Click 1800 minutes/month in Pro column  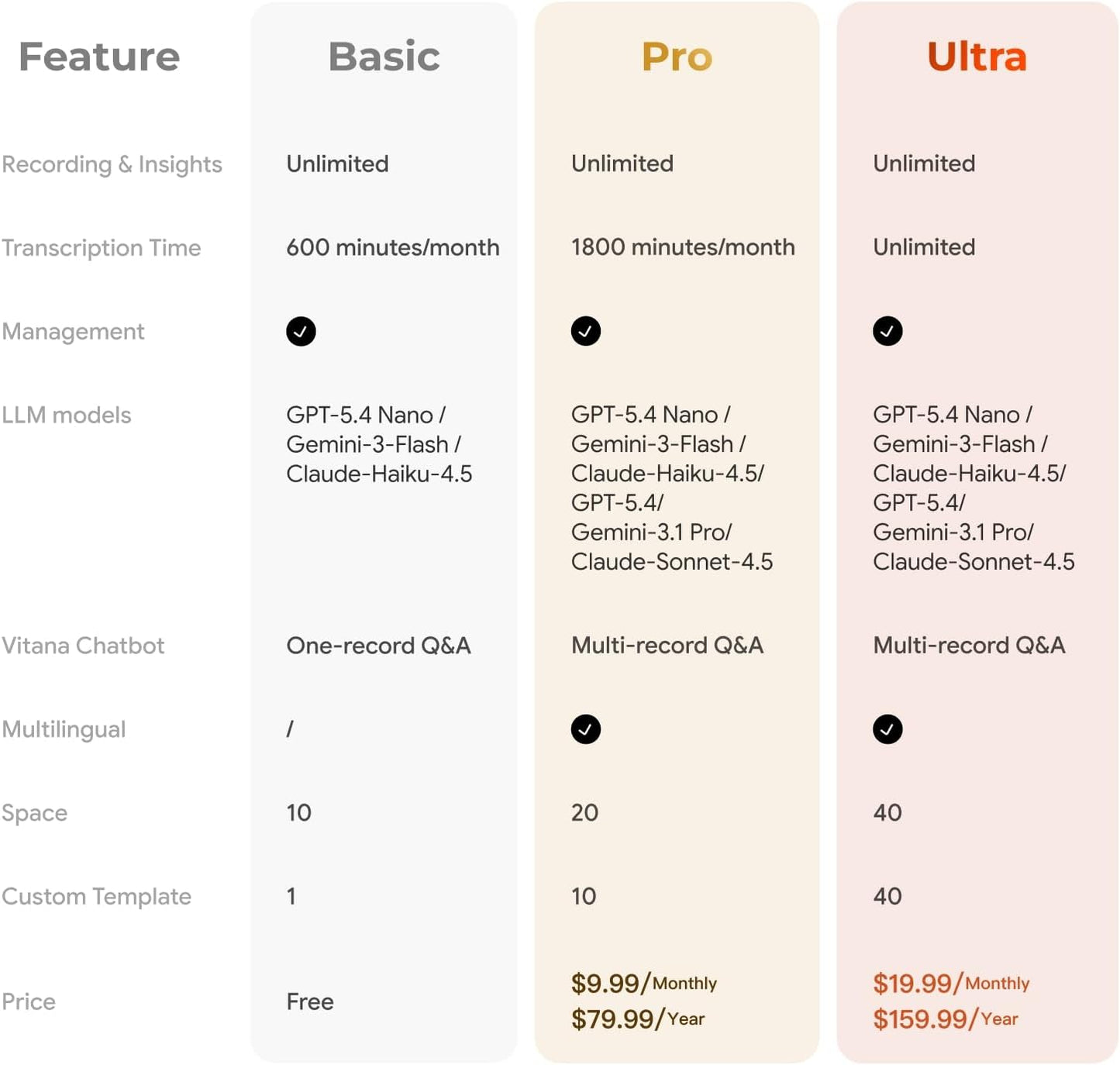point(683,247)
